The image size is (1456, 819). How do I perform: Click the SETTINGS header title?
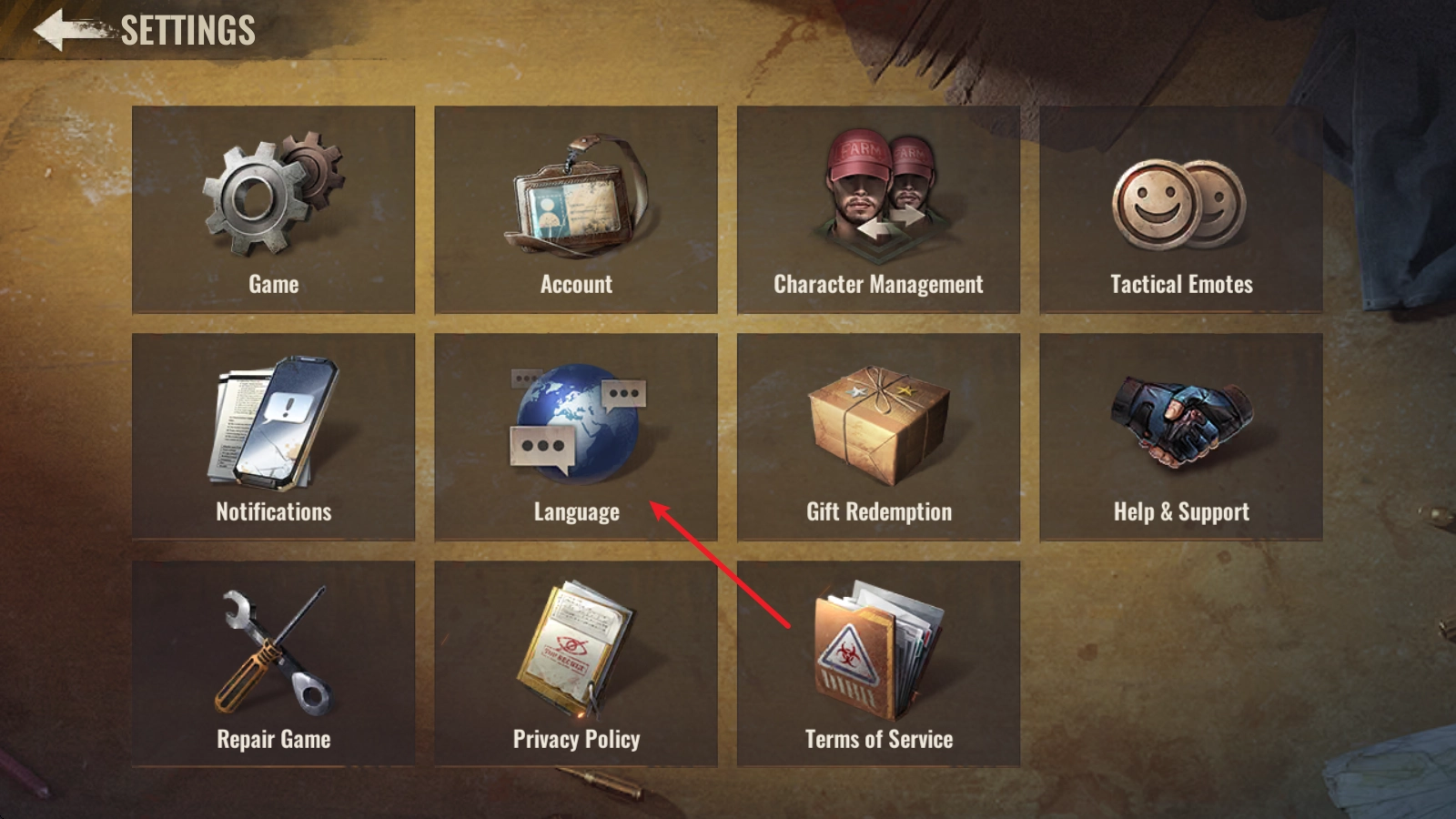pos(187,31)
